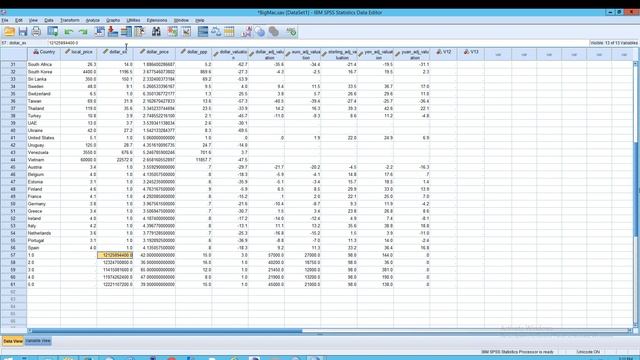
Task: Click the Venezuela country cell
Action: (44, 152)
